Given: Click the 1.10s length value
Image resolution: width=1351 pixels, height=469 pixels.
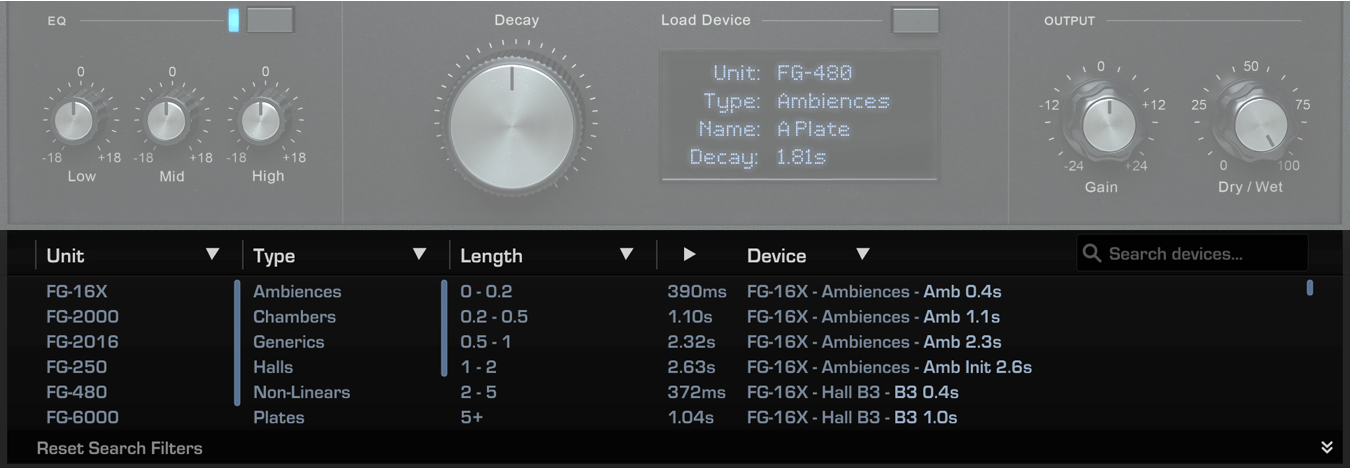Looking at the screenshot, I should (x=690, y=317).
